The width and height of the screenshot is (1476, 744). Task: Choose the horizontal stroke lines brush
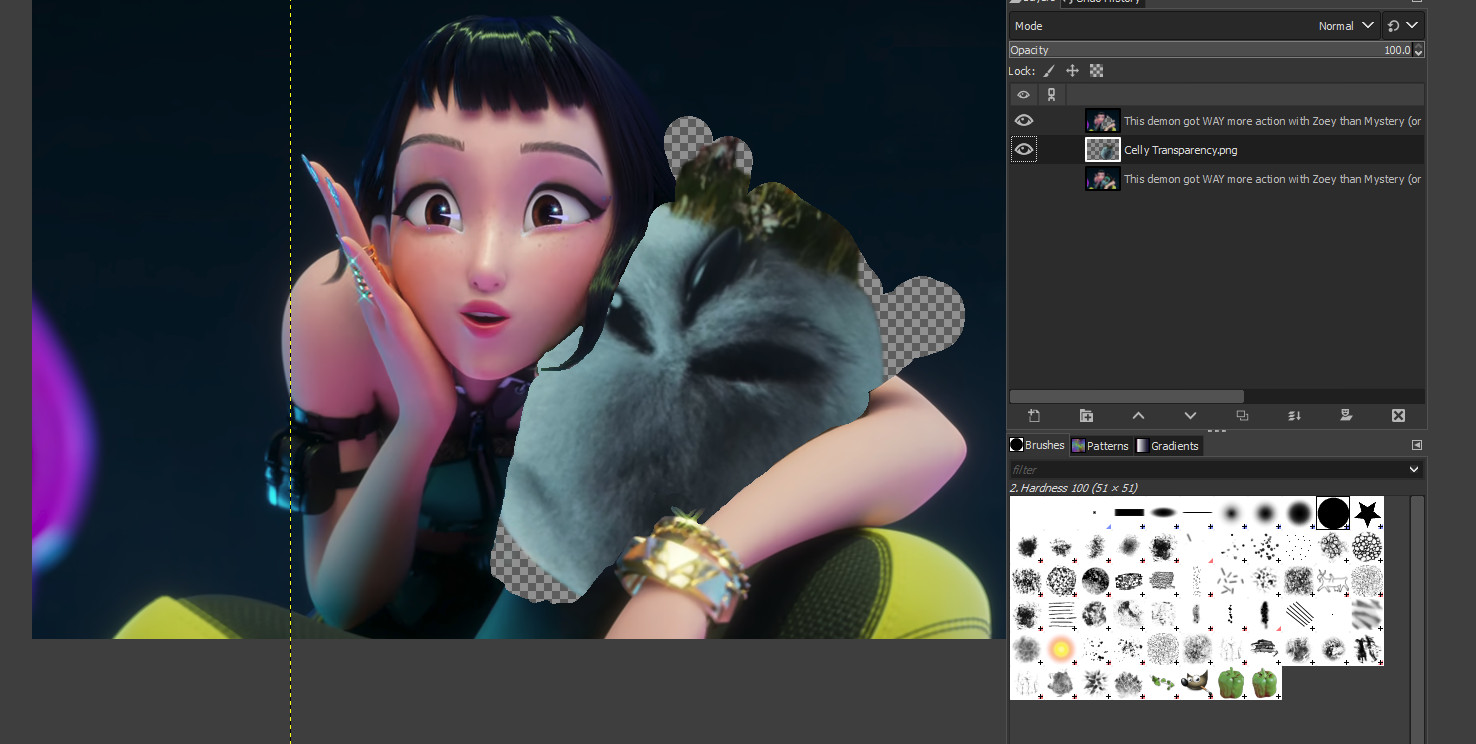(x=1061, y=615)
